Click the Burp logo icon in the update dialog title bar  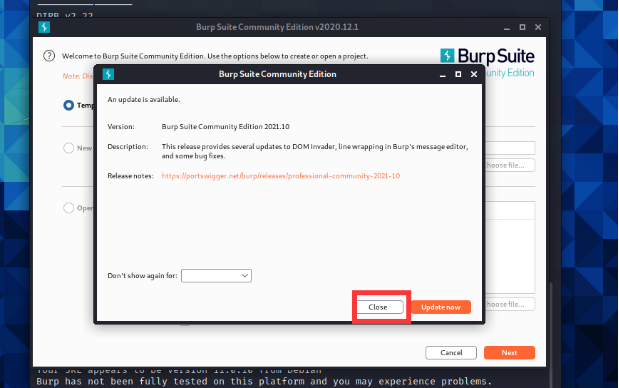(x=108, y=74)
